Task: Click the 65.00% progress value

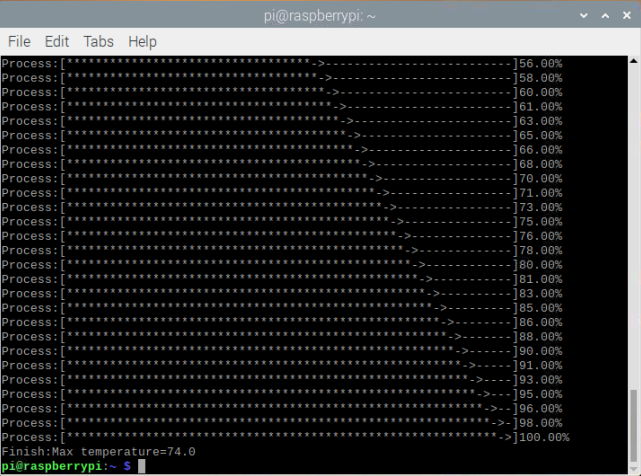Action: click(540, 136)
